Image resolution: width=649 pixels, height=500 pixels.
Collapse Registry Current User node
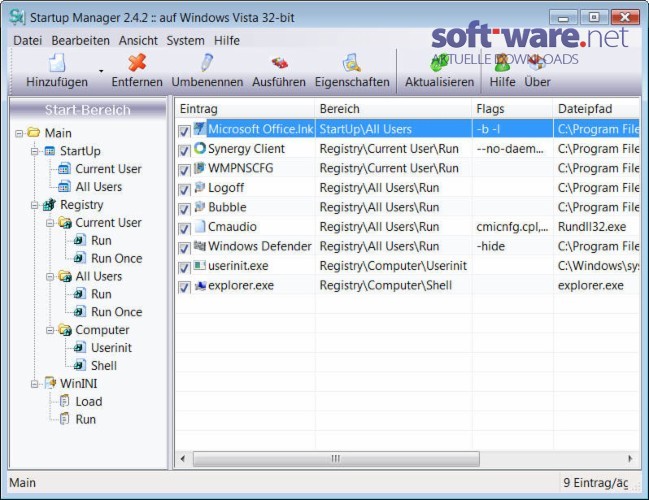click(50, 223)
